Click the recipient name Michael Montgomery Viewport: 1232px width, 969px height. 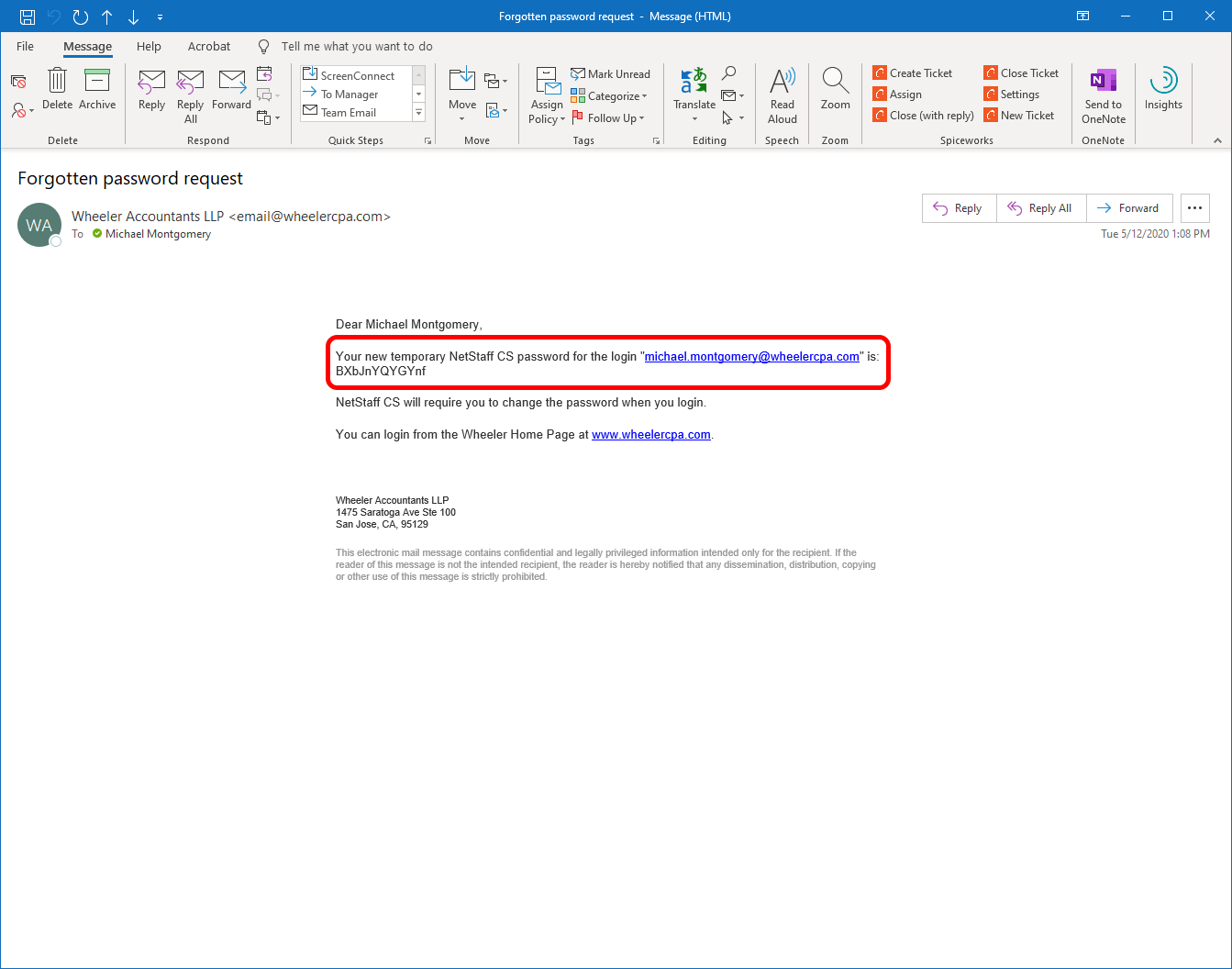(x=158, y=234)
